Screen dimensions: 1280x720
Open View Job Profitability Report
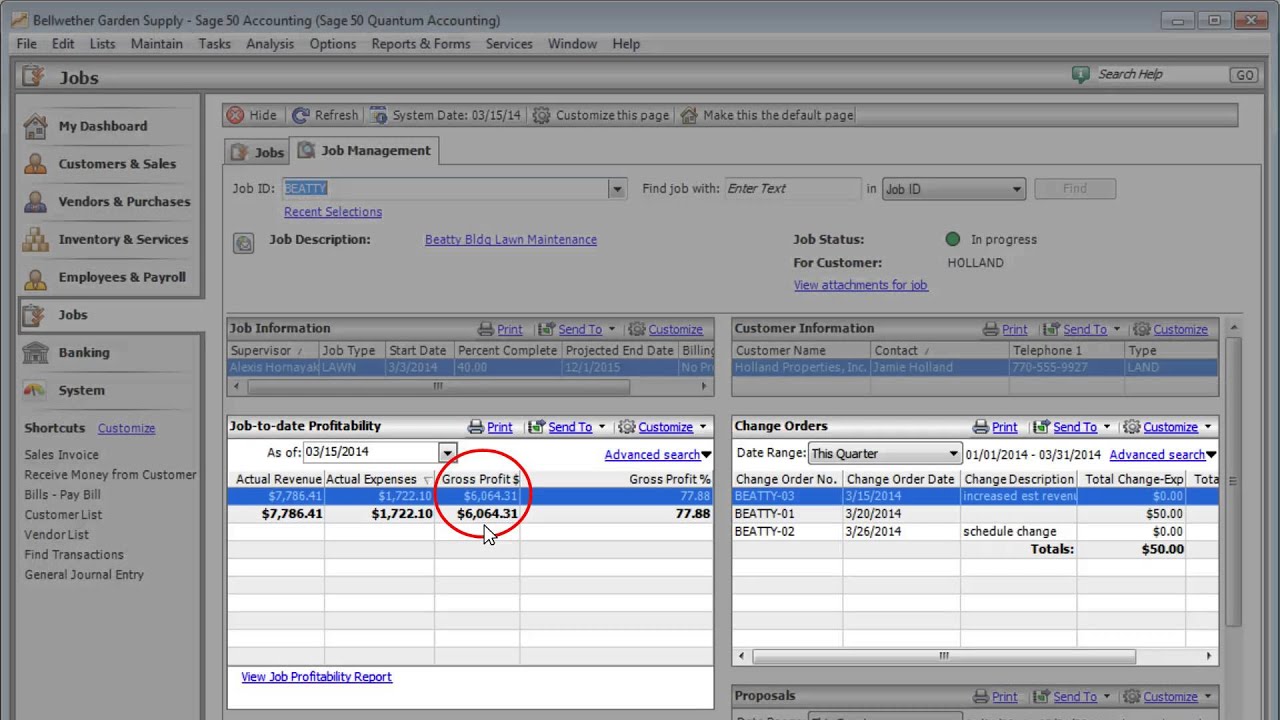(316, 677)
